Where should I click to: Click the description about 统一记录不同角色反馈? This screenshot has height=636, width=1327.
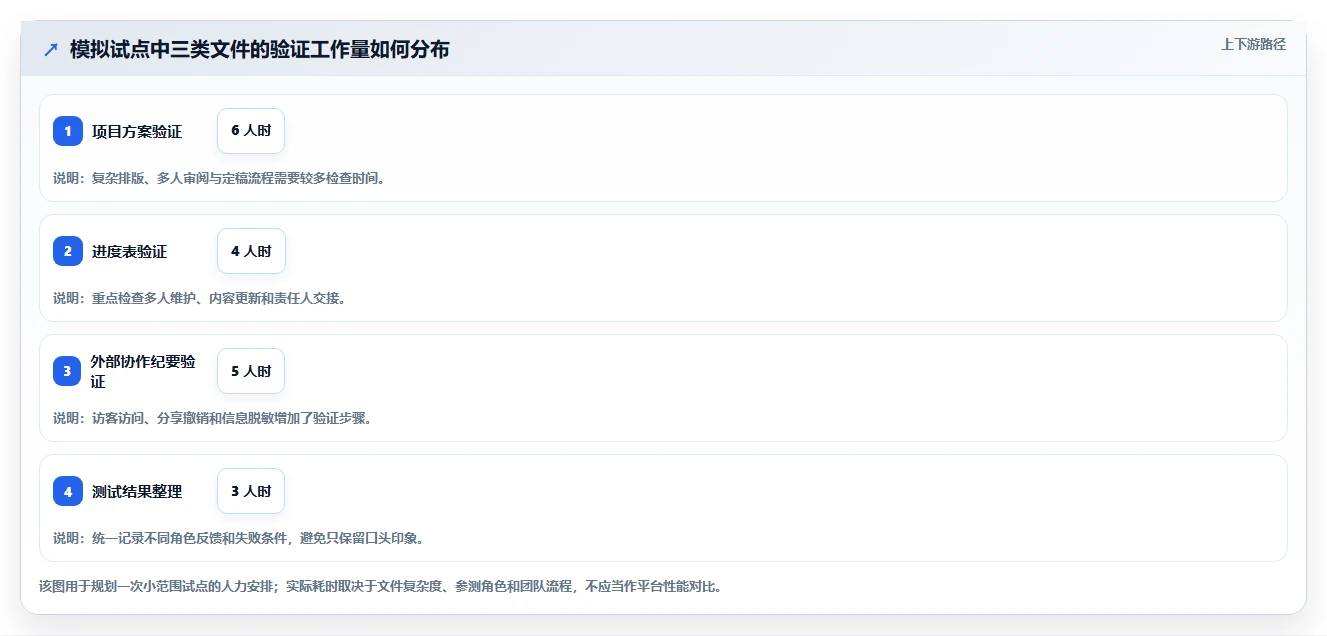pyautogui.click(x=239, y=538)
